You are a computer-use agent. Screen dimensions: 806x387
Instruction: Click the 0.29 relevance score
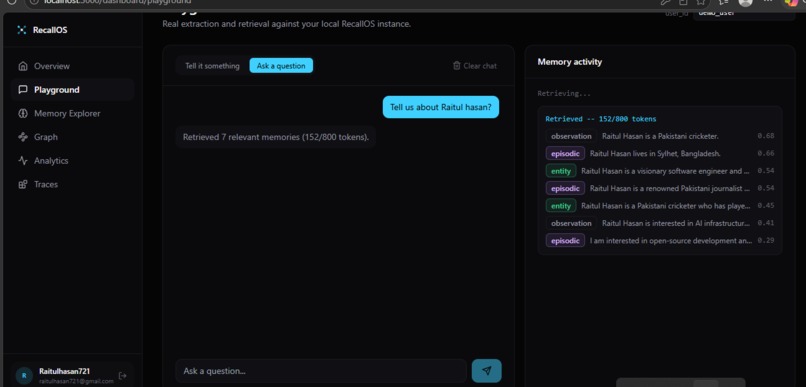[x=765, y=241]
